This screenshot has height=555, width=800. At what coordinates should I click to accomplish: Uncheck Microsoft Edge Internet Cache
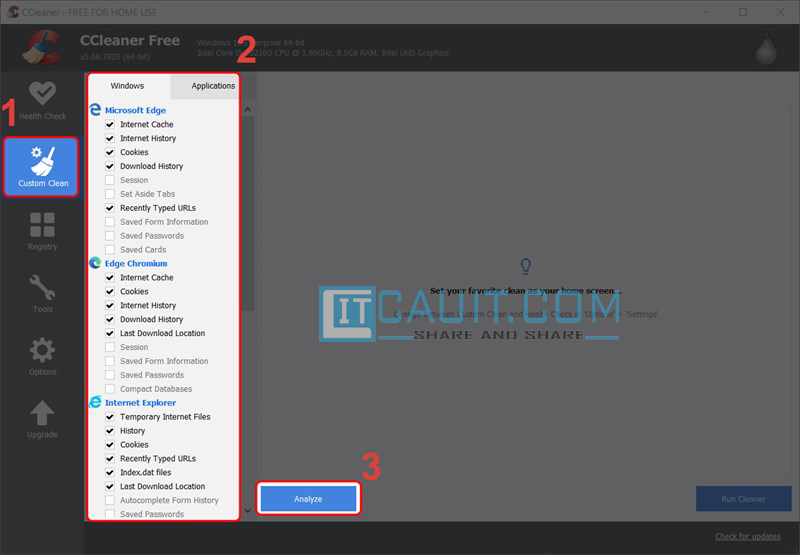(110, 124)
